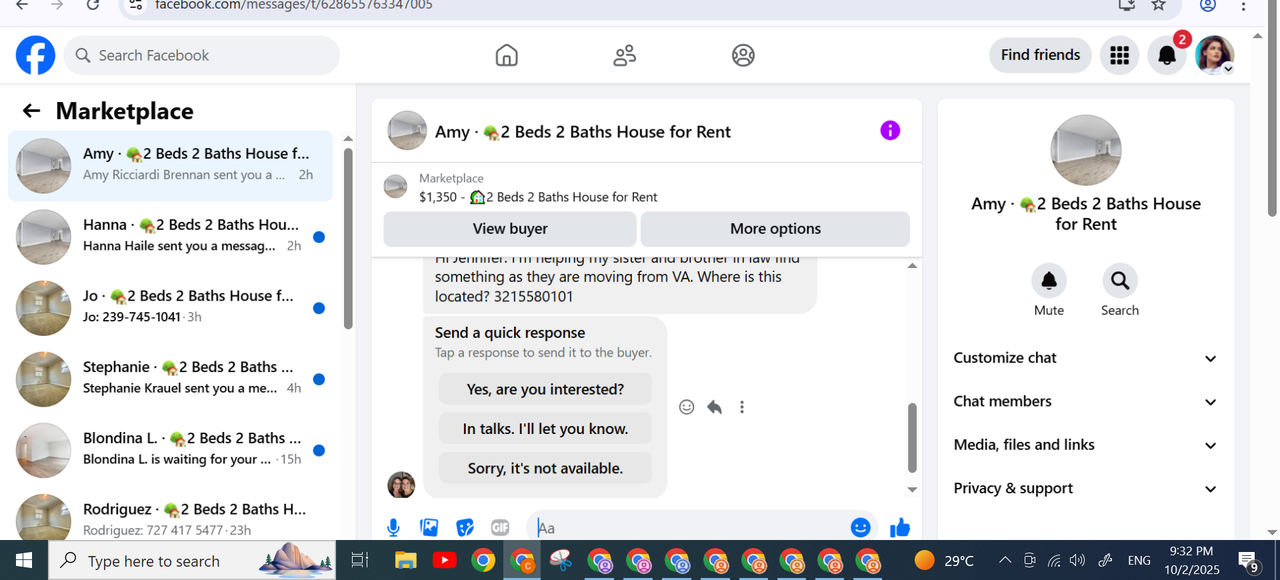Expand the Chat members section
The image size is (1280, 580).
point(1086,401)
